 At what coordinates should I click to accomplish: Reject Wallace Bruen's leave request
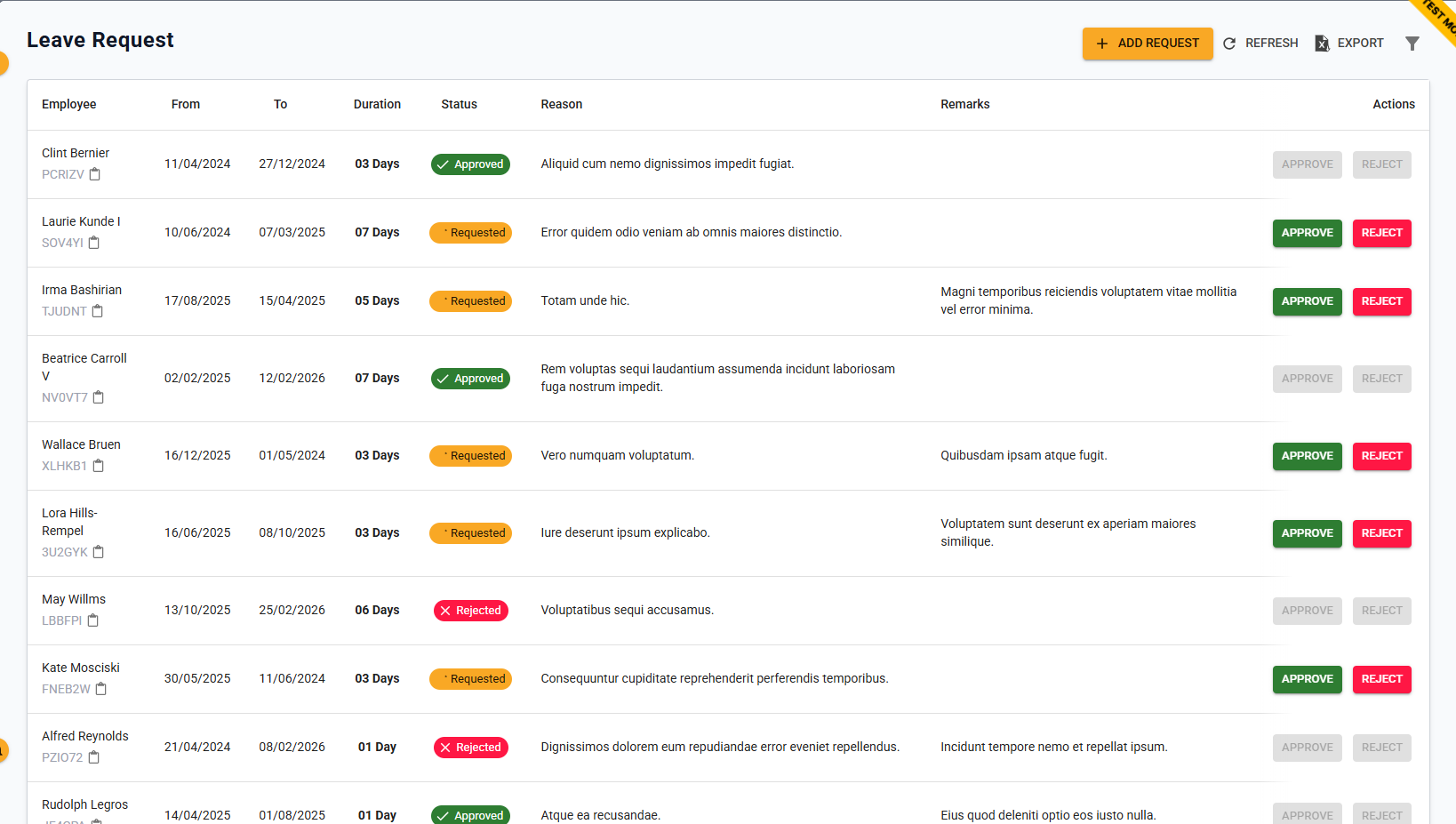pos(1381,456)
